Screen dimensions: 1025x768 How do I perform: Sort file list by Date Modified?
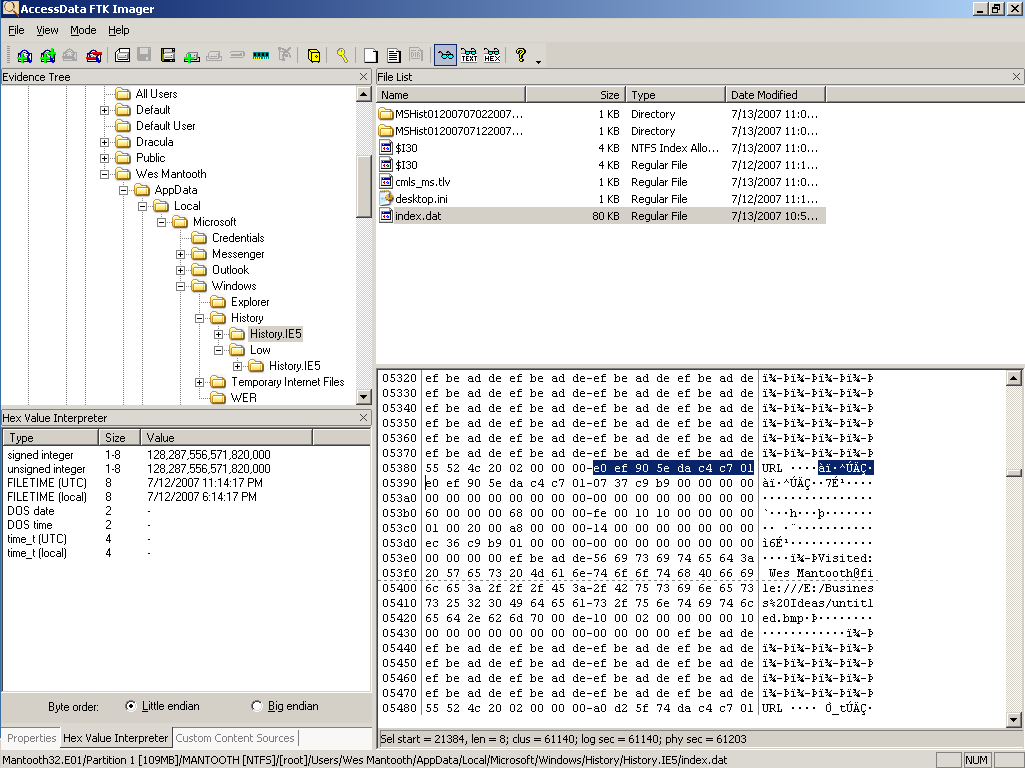[775, 95]
